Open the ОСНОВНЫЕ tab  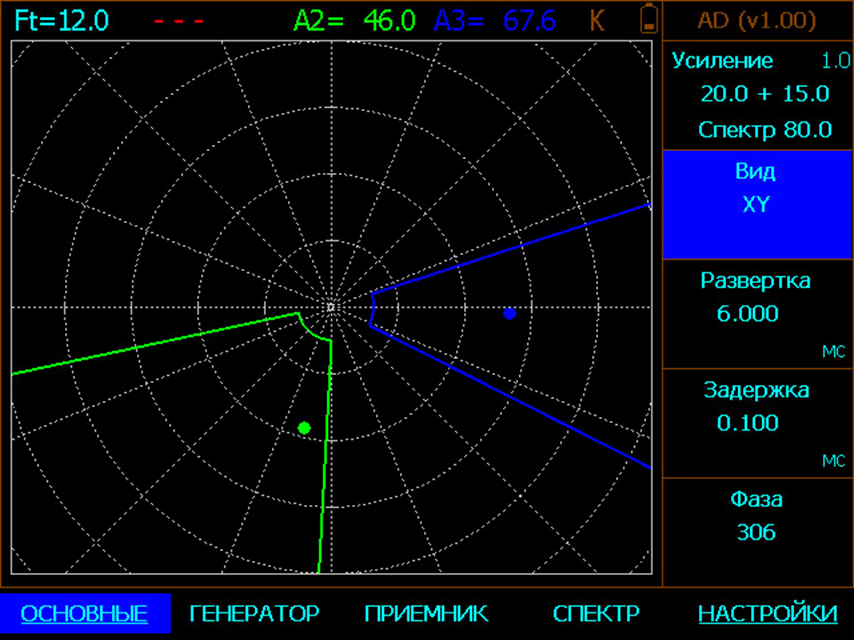84,613
